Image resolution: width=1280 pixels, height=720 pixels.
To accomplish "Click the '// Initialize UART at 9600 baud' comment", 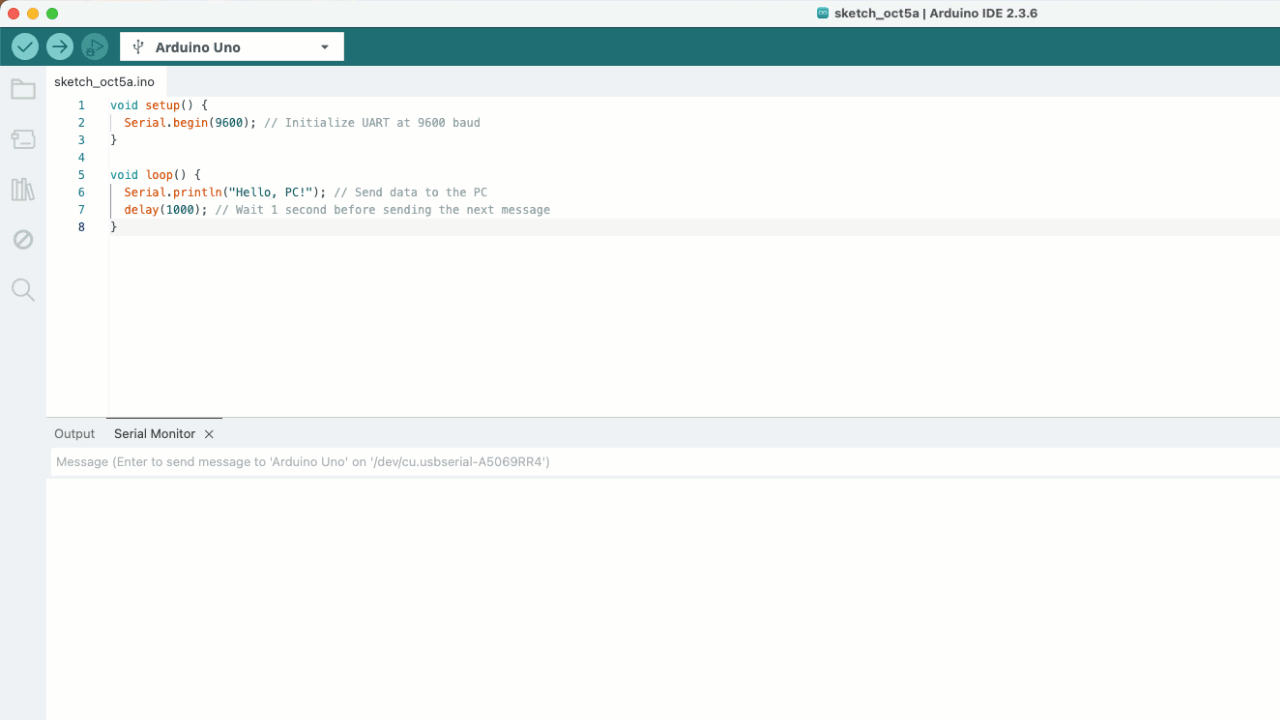I will [372, 123].
